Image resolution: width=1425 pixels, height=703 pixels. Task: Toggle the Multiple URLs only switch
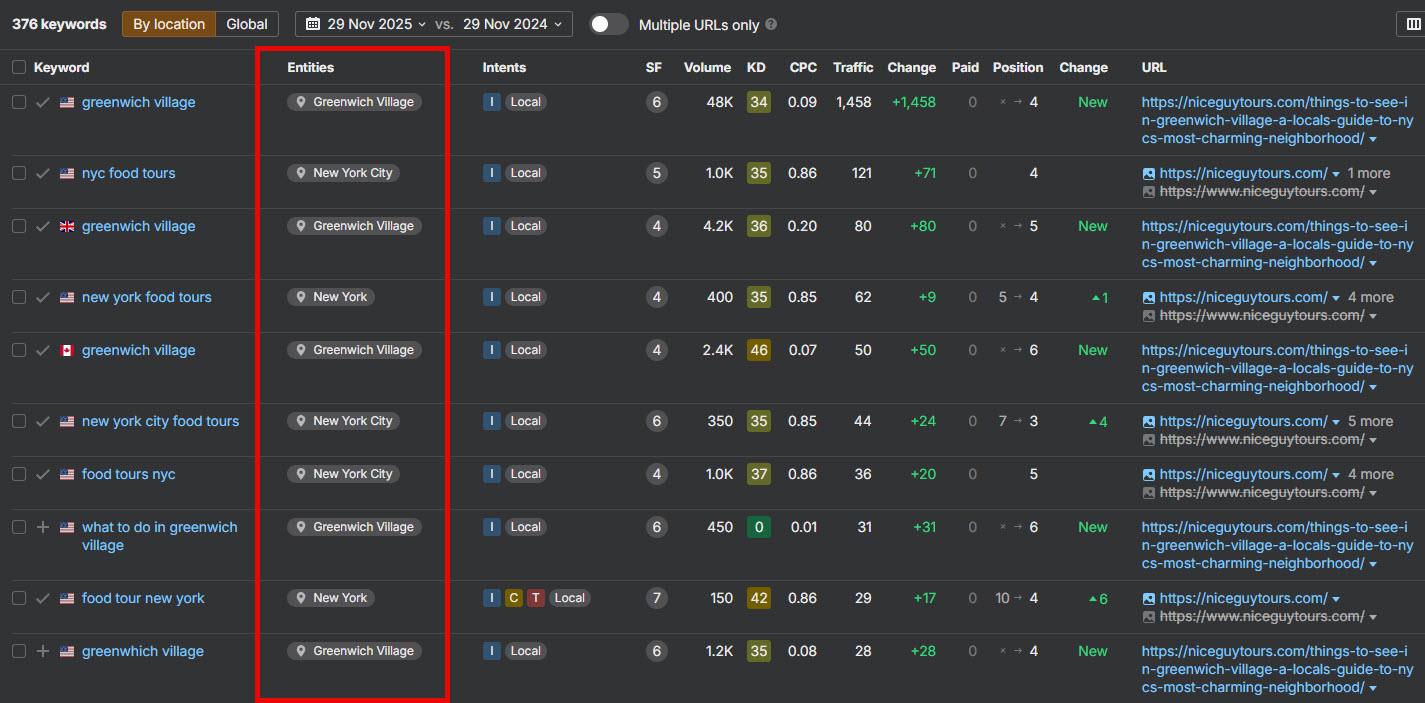(x=608, y=24)
